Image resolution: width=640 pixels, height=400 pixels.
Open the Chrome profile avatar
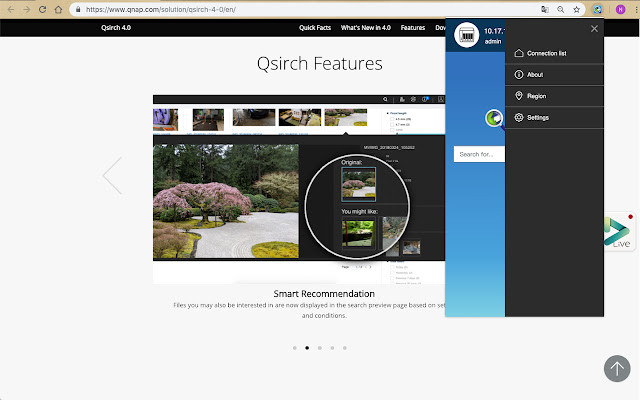(620, 9)
